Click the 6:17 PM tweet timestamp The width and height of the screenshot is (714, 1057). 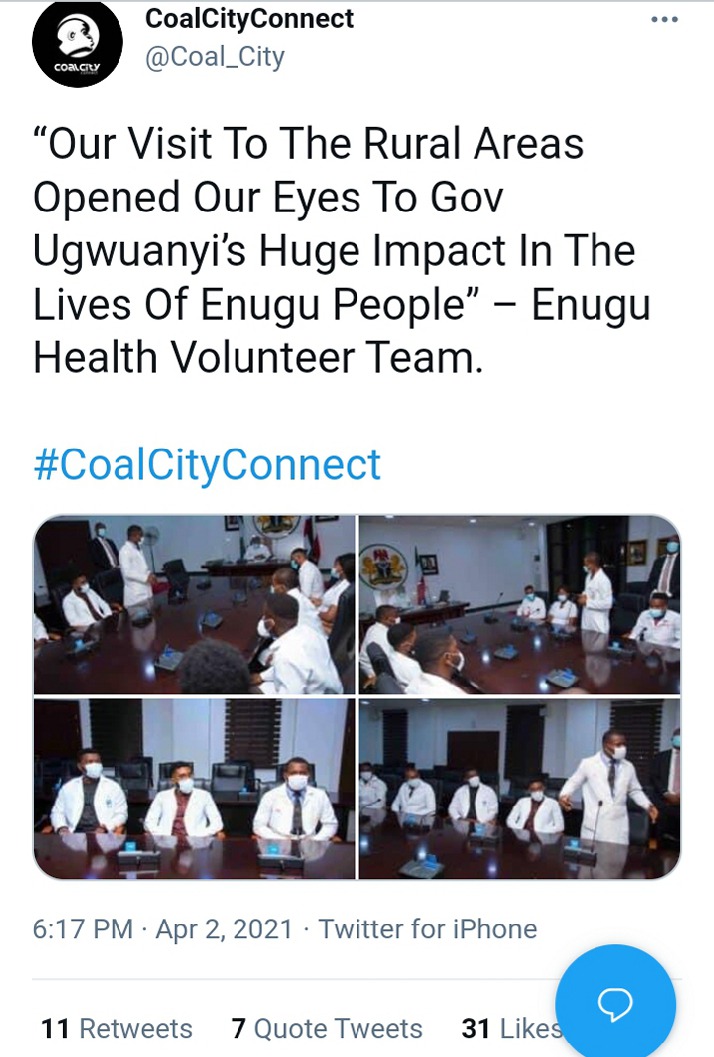pos(83,929)
